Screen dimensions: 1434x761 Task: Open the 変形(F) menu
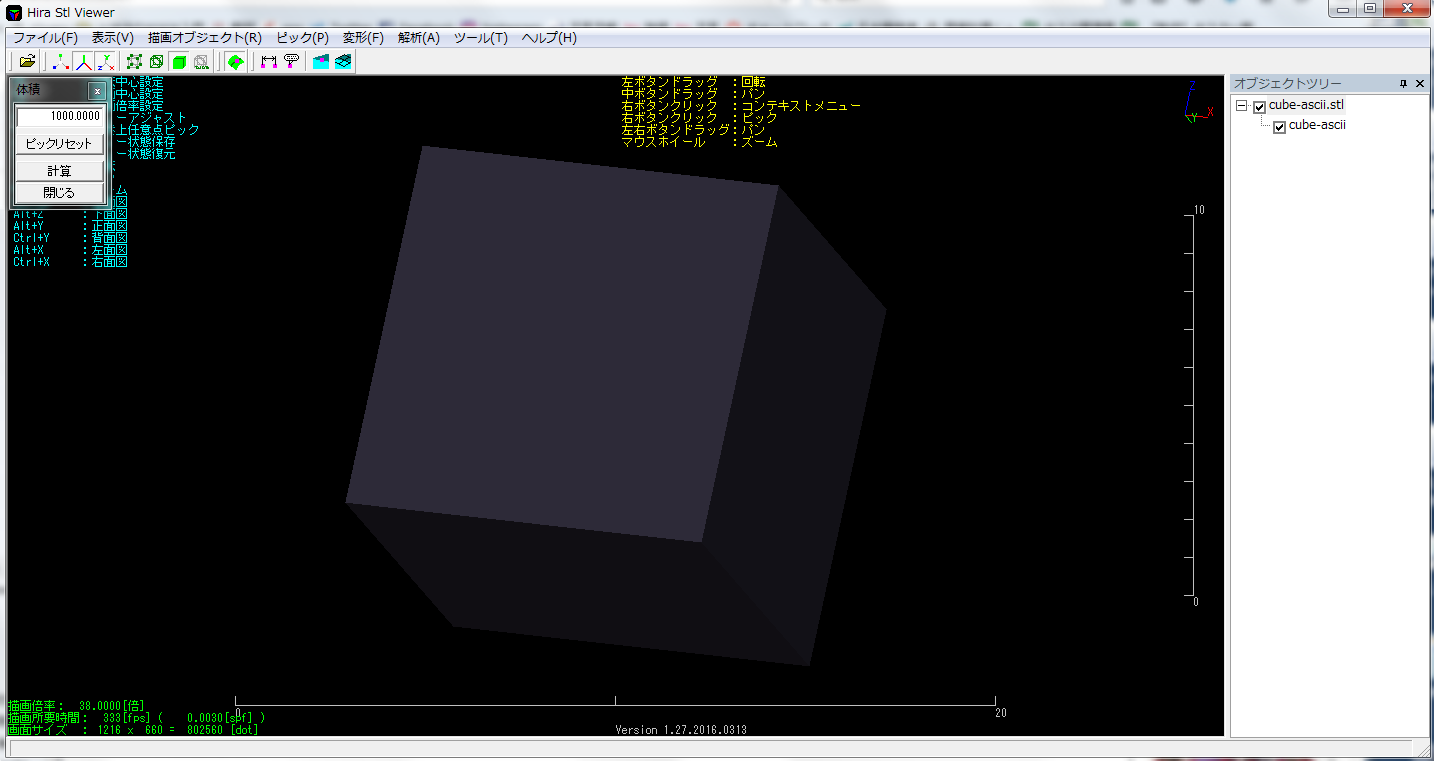point(363,38)
